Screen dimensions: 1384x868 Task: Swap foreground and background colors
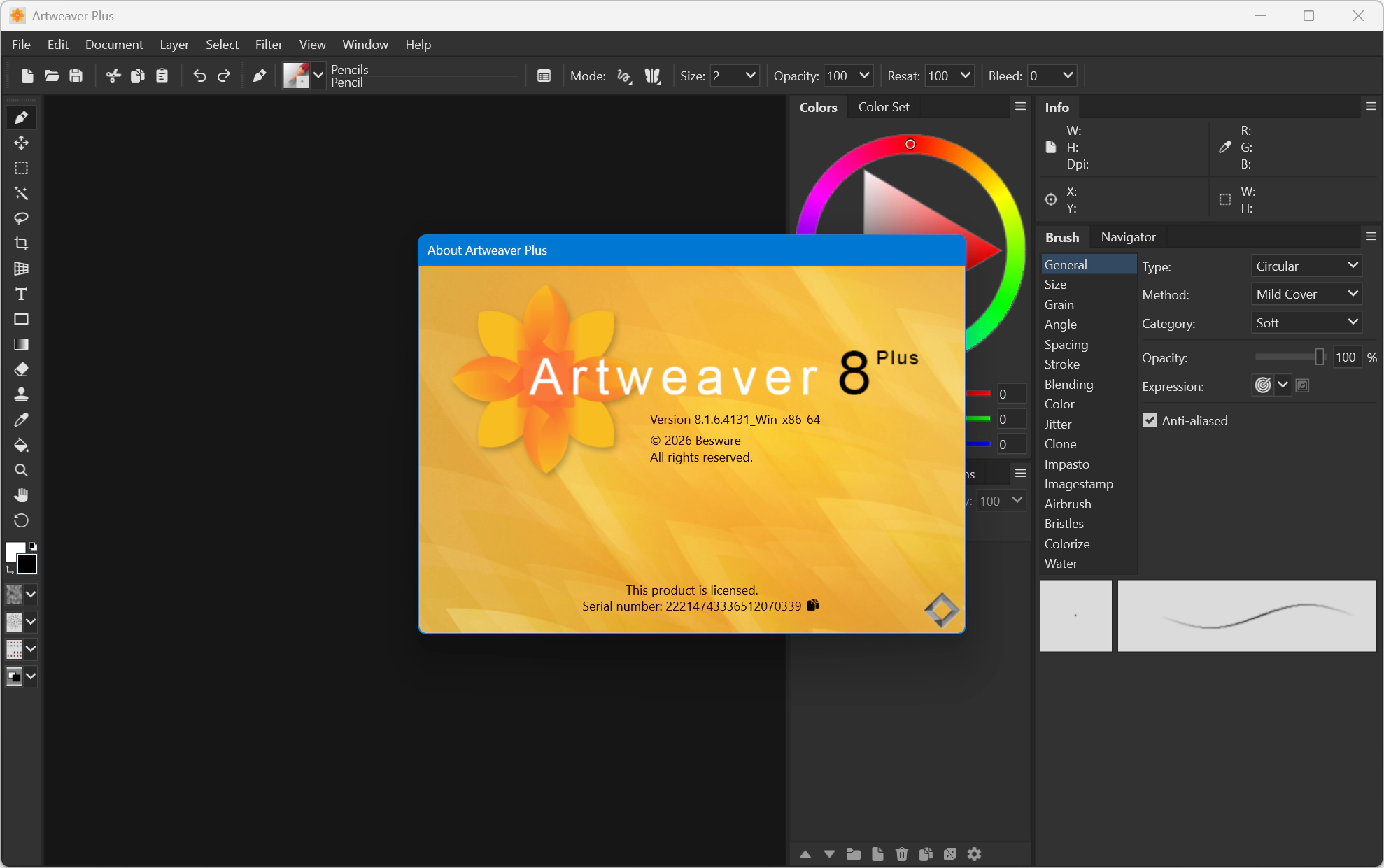pyautogui.click(x=10, y=570)
